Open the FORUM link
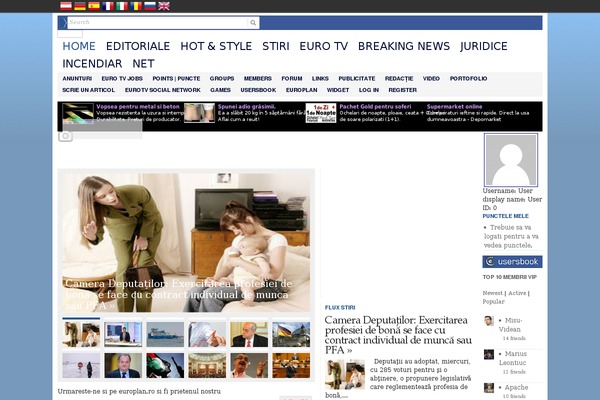 pos(292,78)
